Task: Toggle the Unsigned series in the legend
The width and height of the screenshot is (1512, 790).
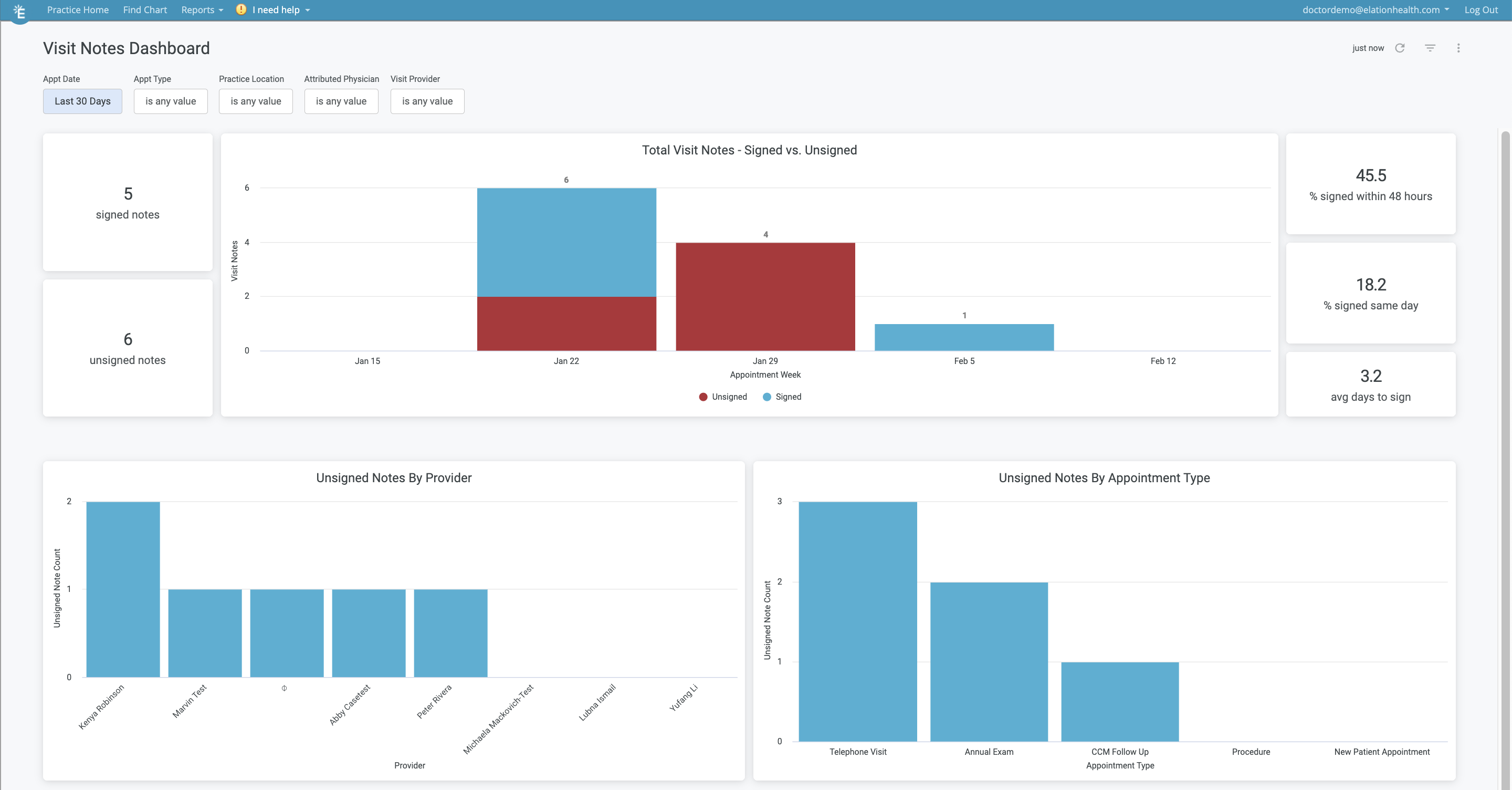Action: (x=723, y=397)
